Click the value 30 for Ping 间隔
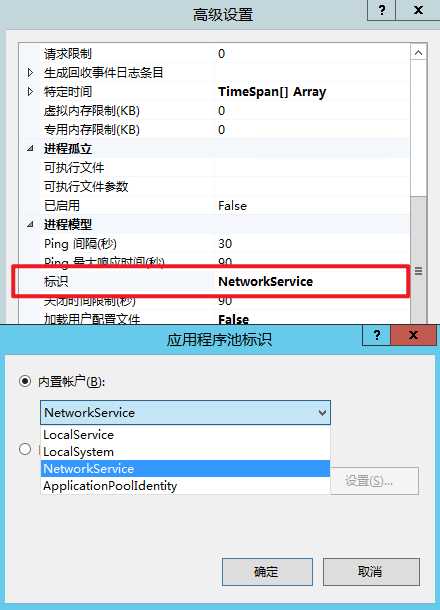 pos(225,244)
